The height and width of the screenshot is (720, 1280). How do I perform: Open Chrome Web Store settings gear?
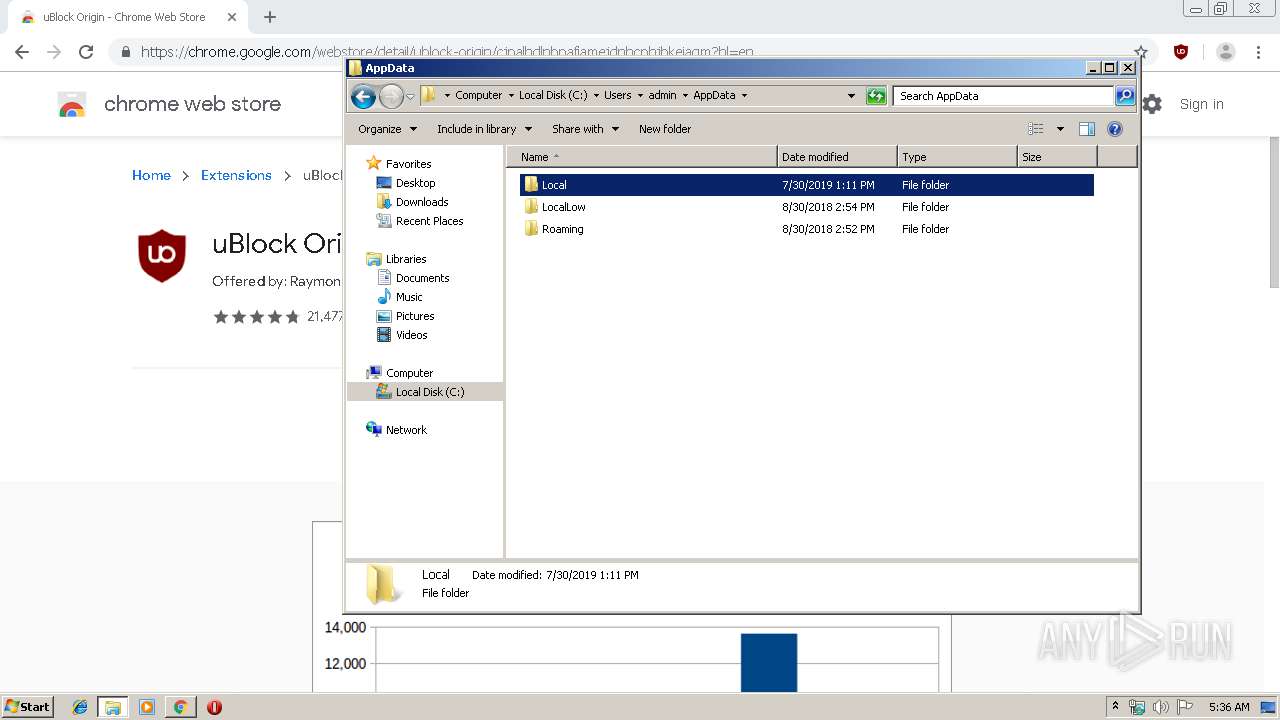[1152, 104]
